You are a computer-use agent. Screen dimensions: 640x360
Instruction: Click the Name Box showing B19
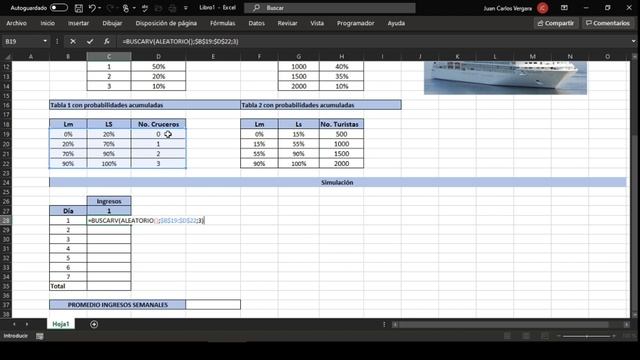coord(21,41)
